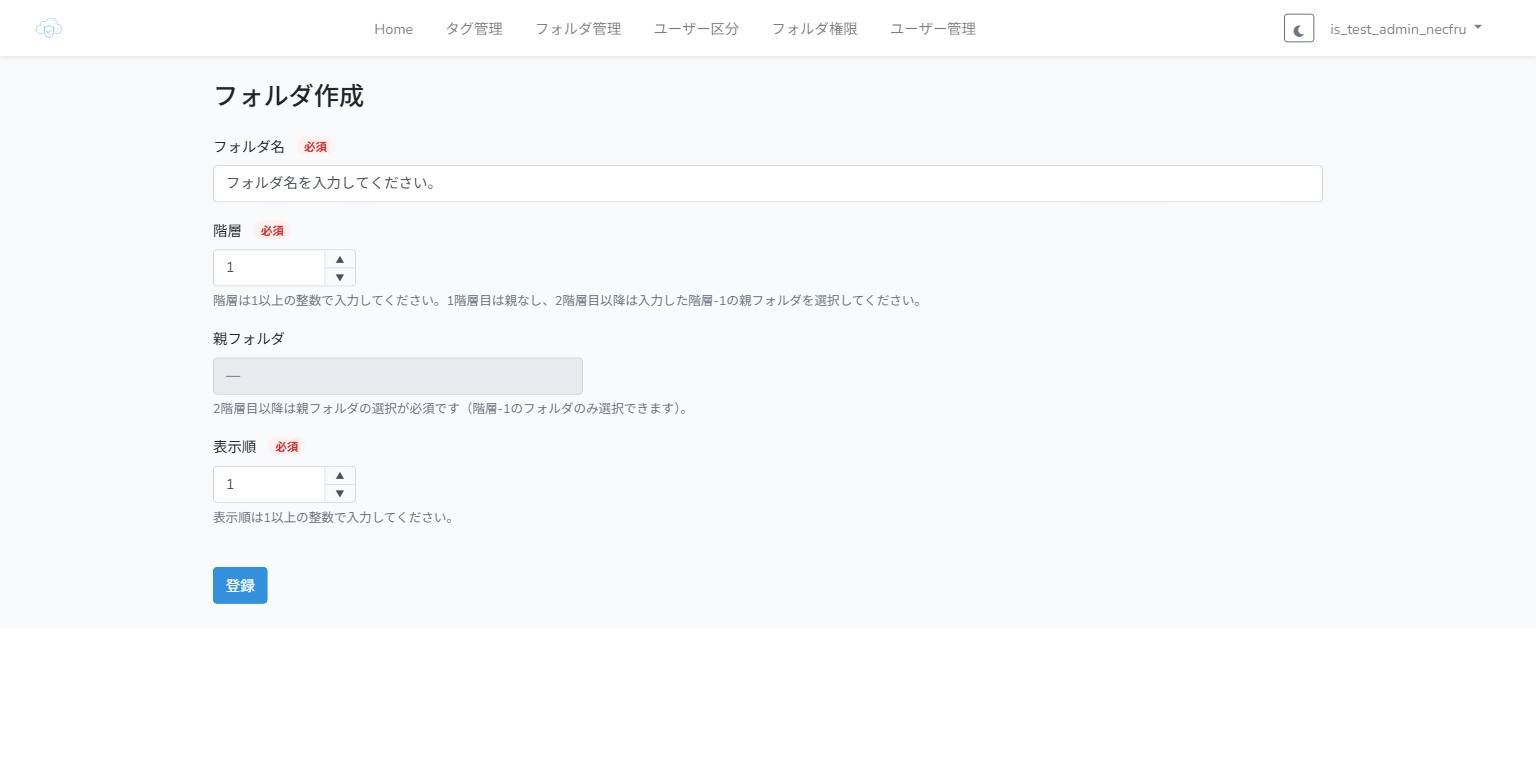
Task: Decrease 階層 value with down arrow
Action: click(x=340, y=277)
